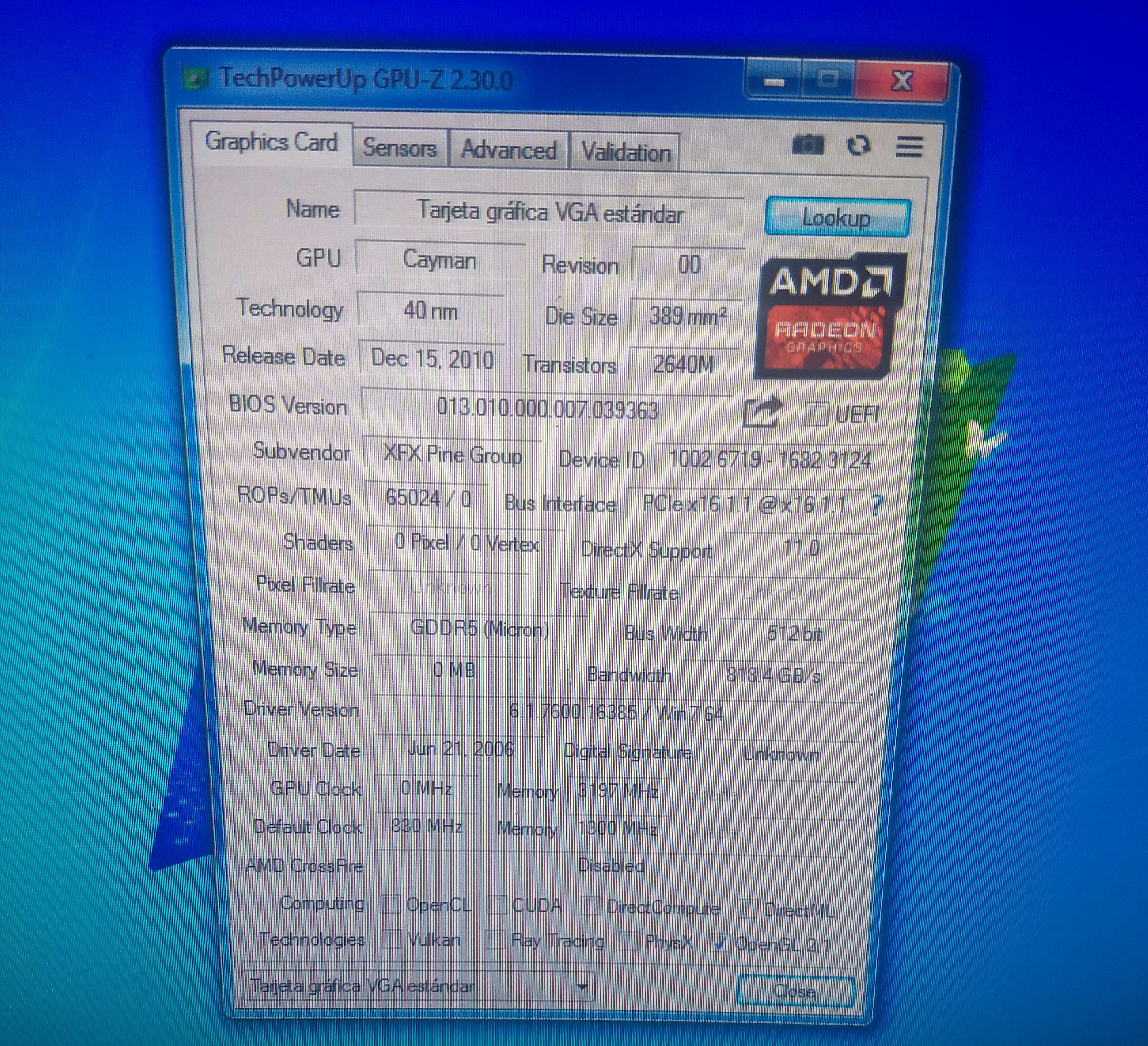Toggle the Vulkan checkbox

tap(391, 938)
